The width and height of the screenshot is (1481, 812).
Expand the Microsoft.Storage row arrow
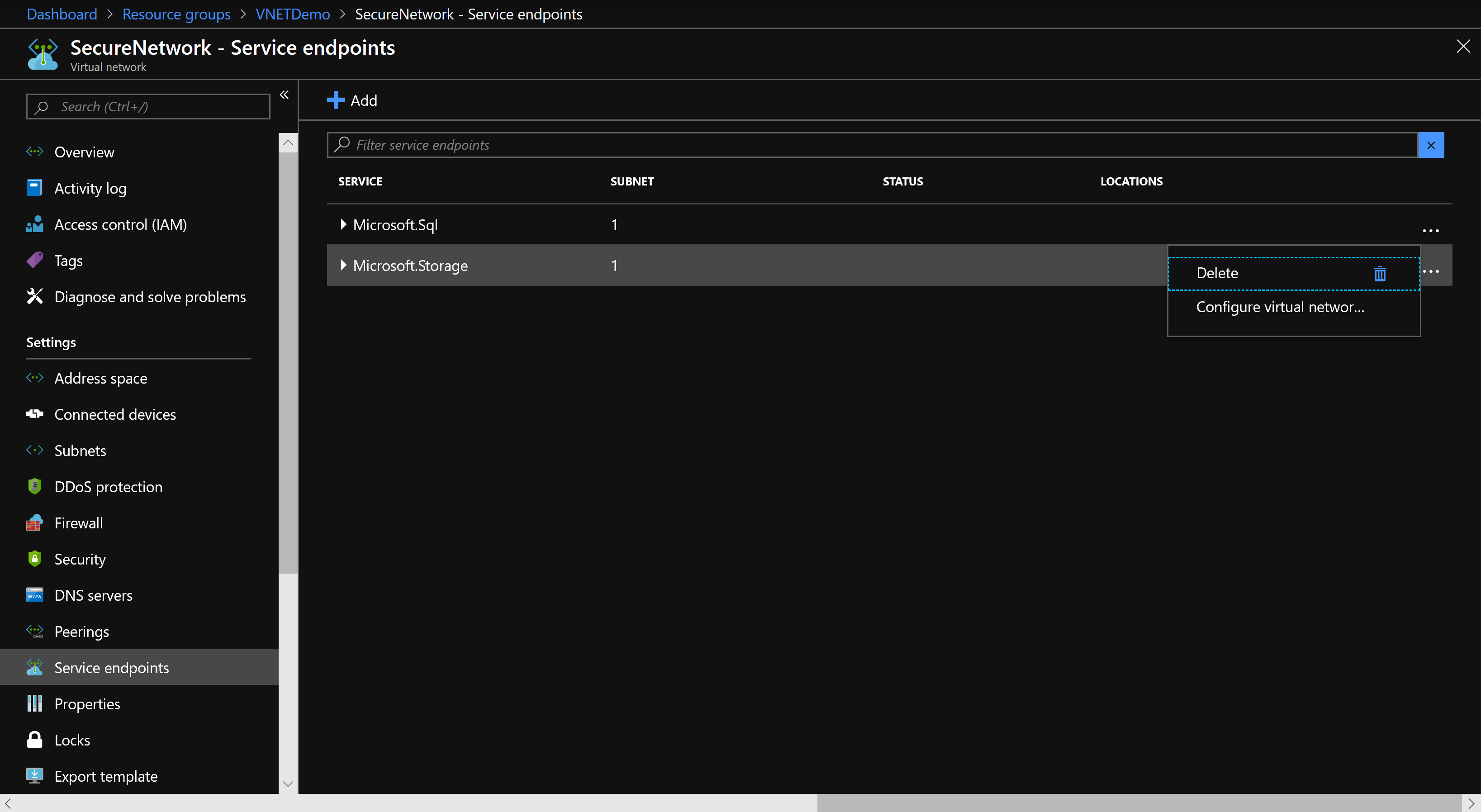[x=343, y=265]
